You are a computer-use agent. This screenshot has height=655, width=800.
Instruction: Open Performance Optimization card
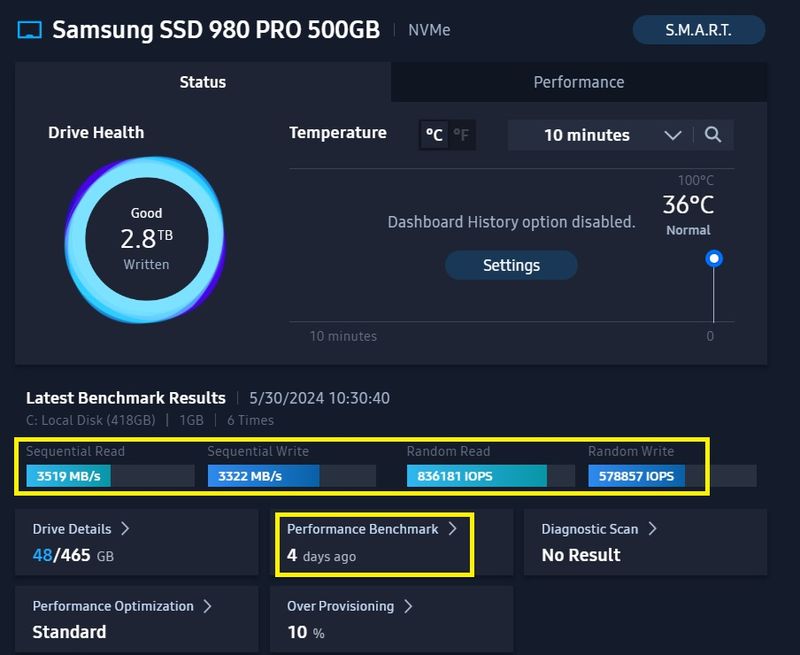pos(137,619)
